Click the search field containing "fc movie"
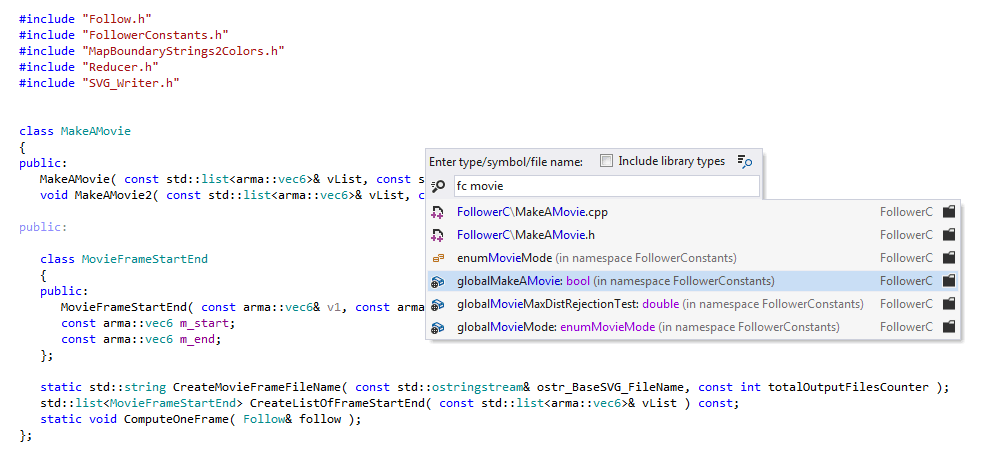 coord(605,186)
